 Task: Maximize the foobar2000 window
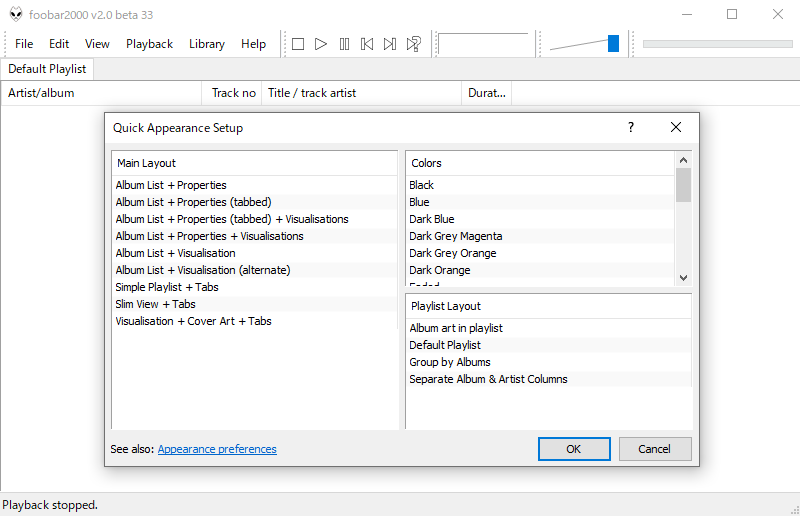point(732,14)
